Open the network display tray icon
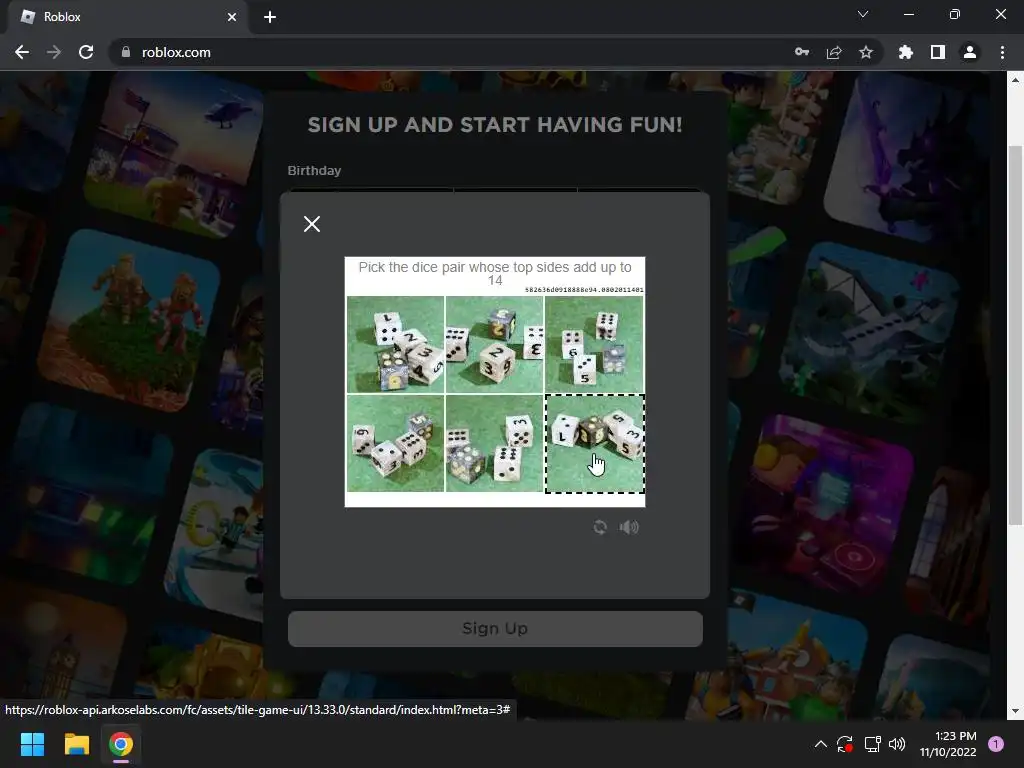This screenshot has width=1024, height=768. [872, 744]
